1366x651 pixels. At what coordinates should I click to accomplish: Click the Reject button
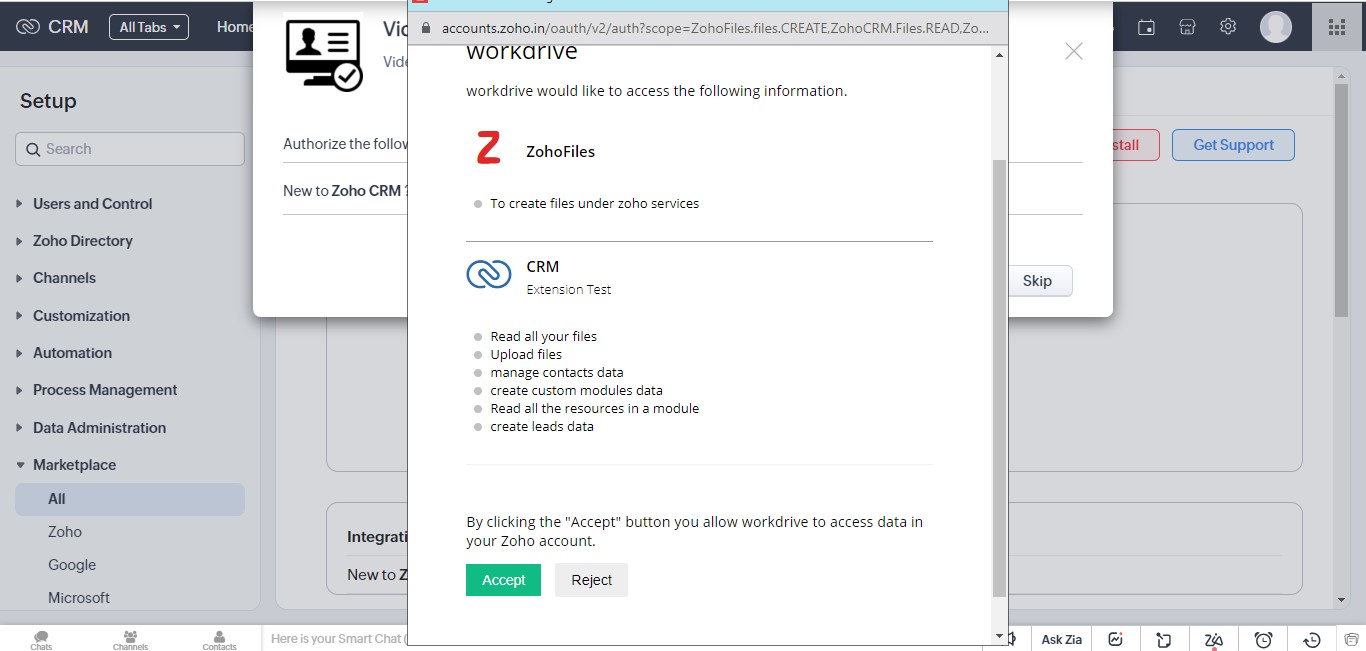591,580
